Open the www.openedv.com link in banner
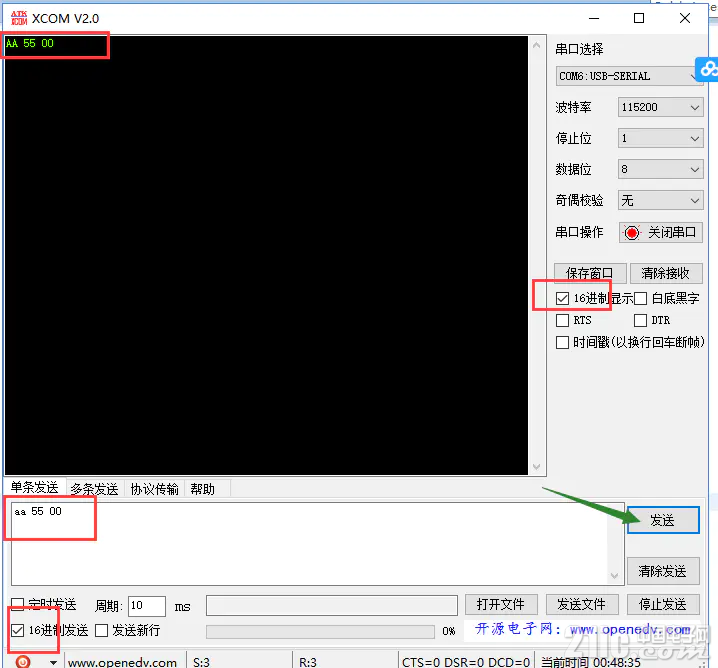This screenshot has height=668, width=718. click(x=630, y=630)
